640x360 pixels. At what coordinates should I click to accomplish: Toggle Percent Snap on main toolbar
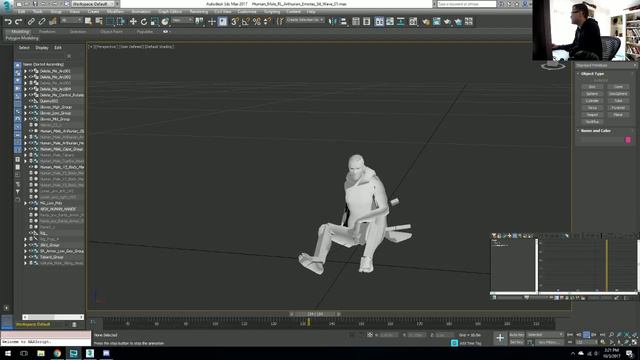[256, 22]
